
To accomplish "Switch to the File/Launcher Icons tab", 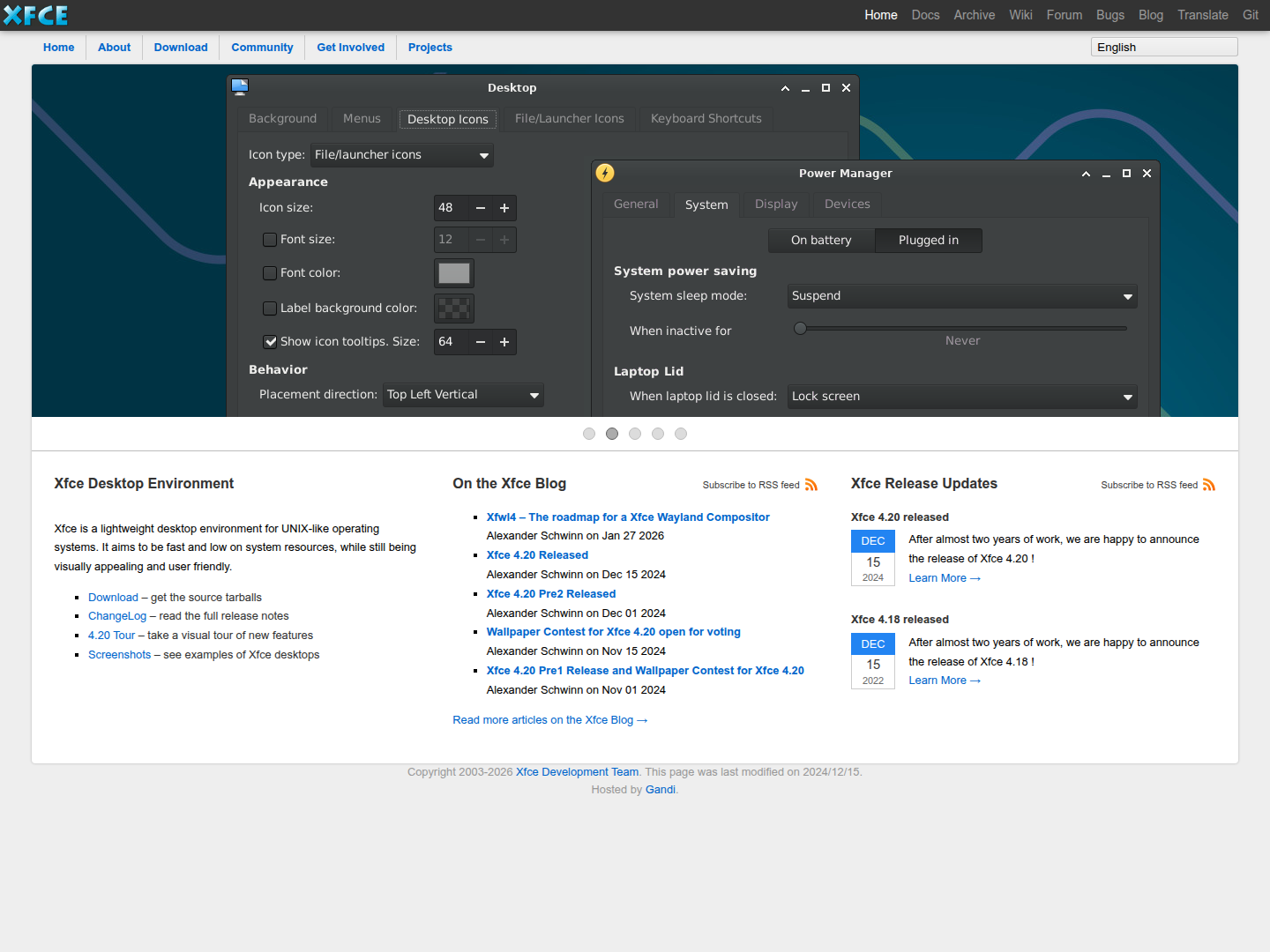I will click(569, 119).
